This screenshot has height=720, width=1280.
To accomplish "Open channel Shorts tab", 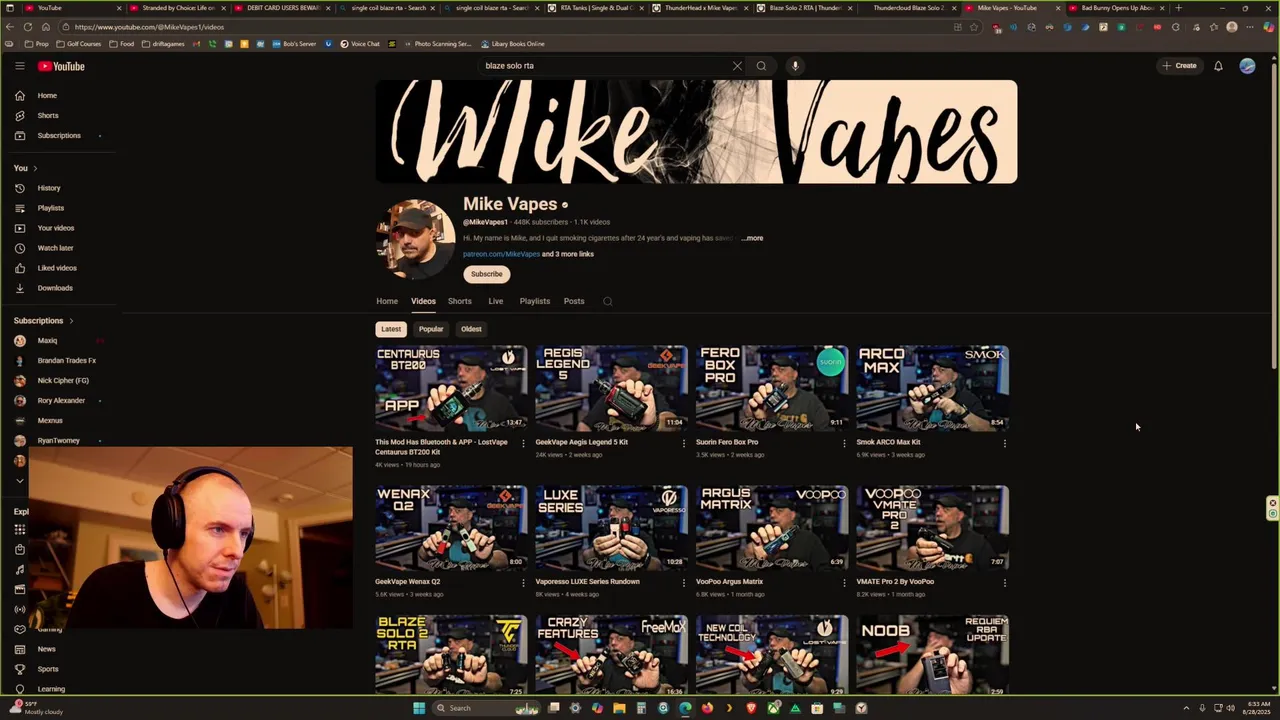I will (x=460, y=301).
